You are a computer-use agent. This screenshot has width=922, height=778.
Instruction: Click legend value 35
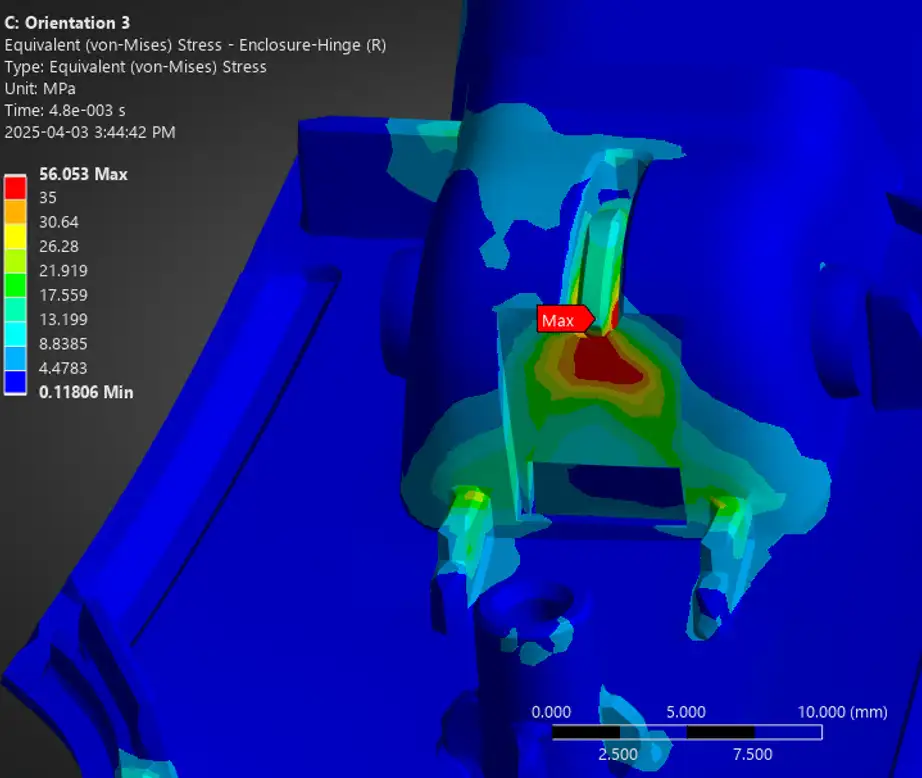(x=48, y=198)
